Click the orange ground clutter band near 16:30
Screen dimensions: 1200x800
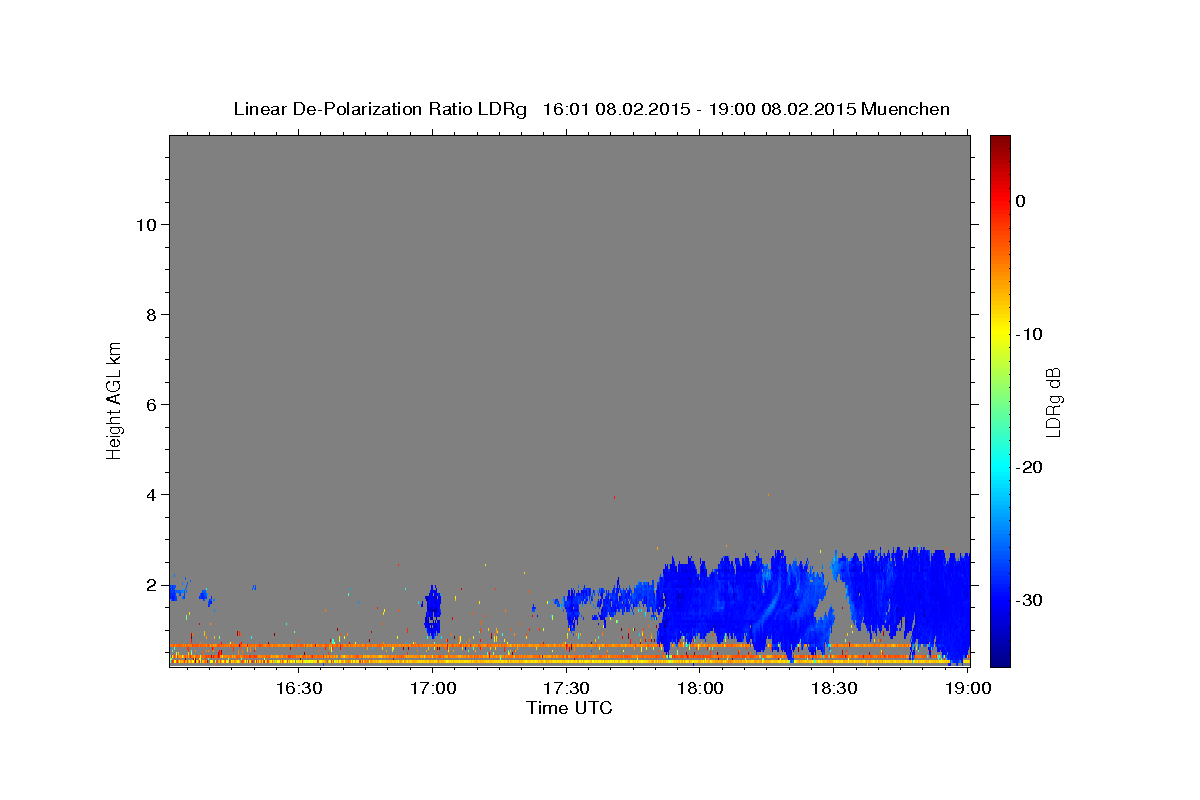pyautogui.click(x=300, y=646)
